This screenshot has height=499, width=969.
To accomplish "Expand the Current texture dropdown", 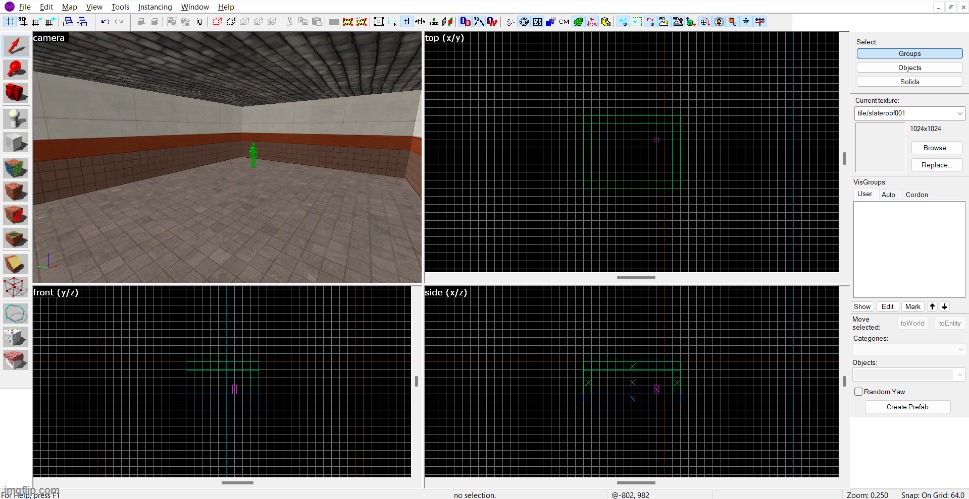I will tap(960, 114).
